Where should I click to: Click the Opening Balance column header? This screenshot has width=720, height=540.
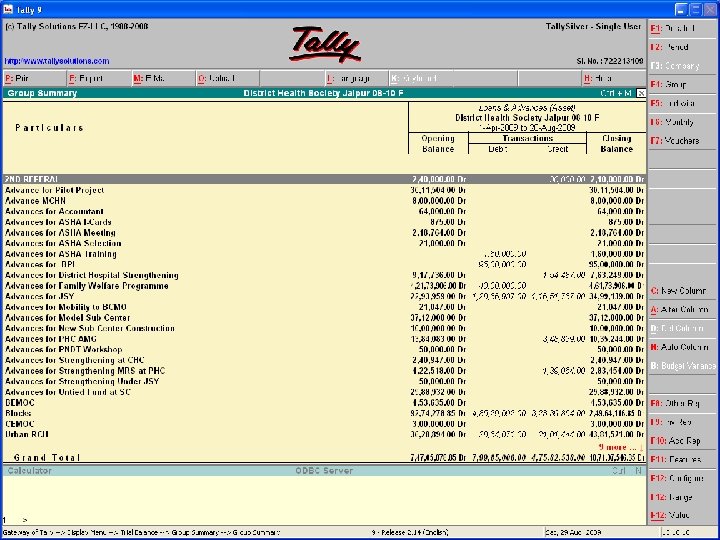point(438,144)
